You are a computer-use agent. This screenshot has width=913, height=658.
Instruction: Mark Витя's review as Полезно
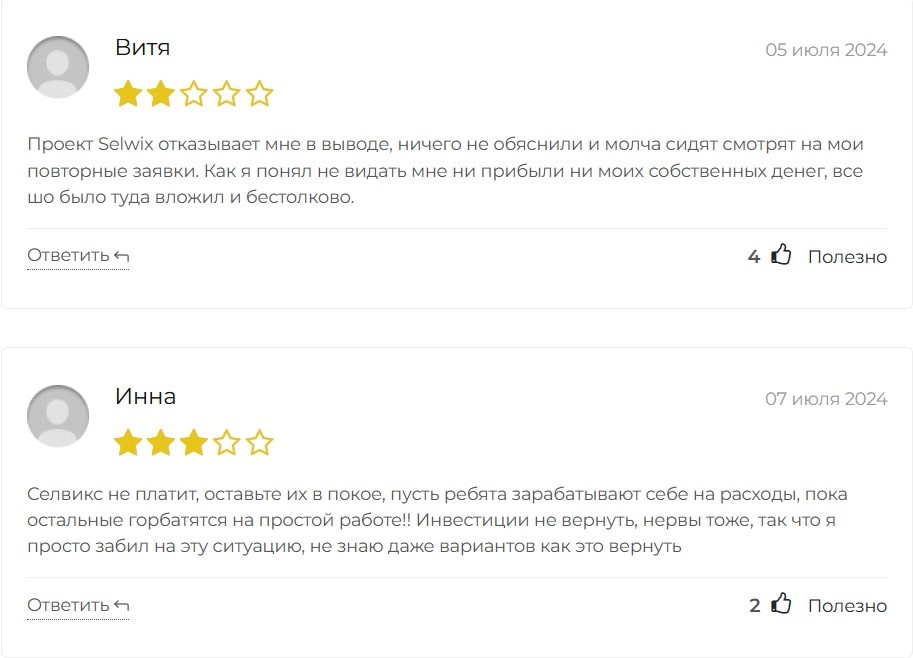847,257
